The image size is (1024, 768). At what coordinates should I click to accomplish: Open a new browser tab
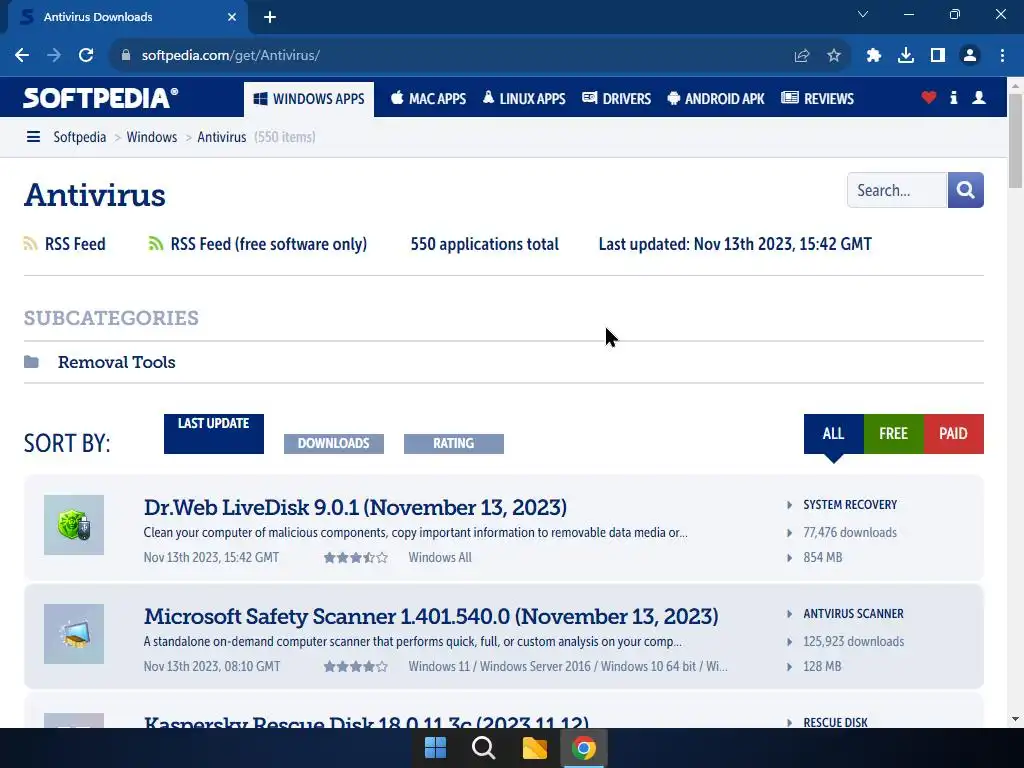coord(270,17)
